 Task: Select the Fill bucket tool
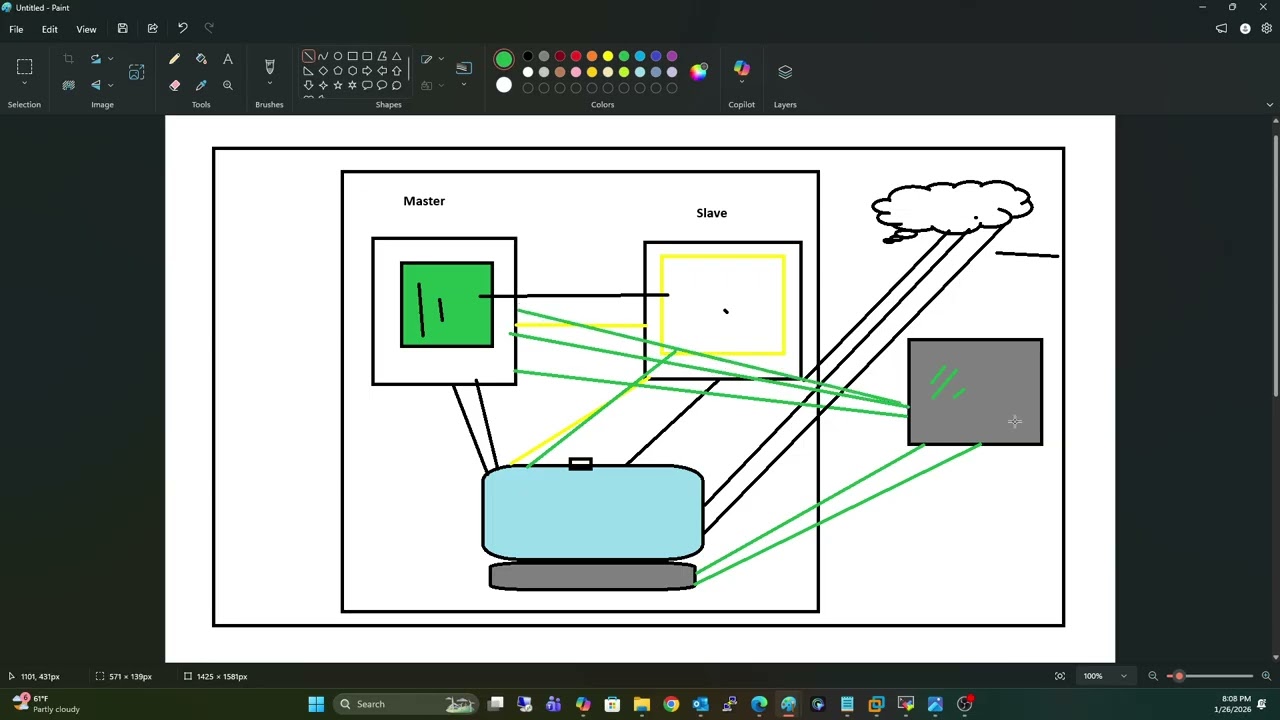coord(201,60)
